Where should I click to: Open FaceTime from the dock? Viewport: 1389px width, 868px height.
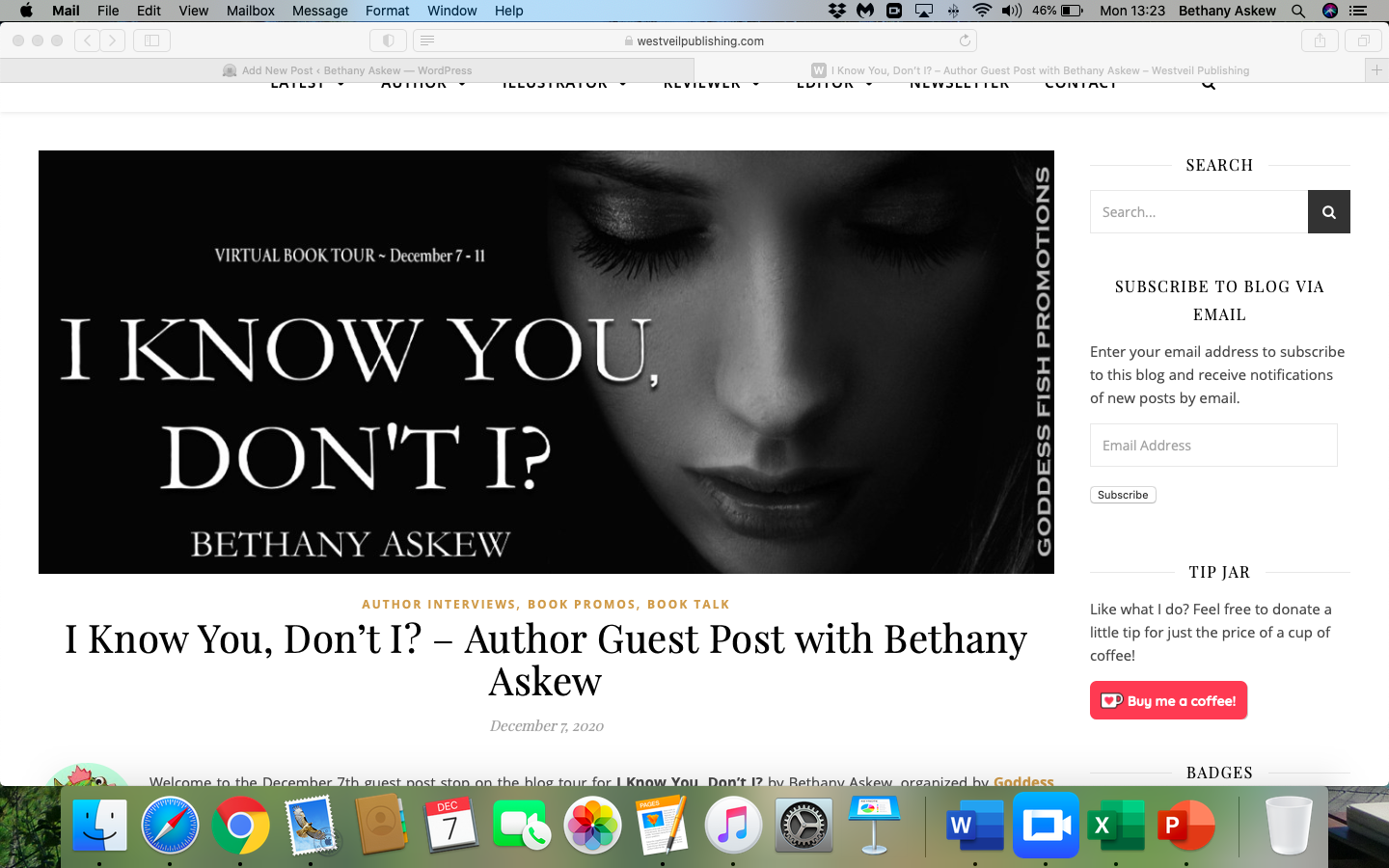(522, 826)
